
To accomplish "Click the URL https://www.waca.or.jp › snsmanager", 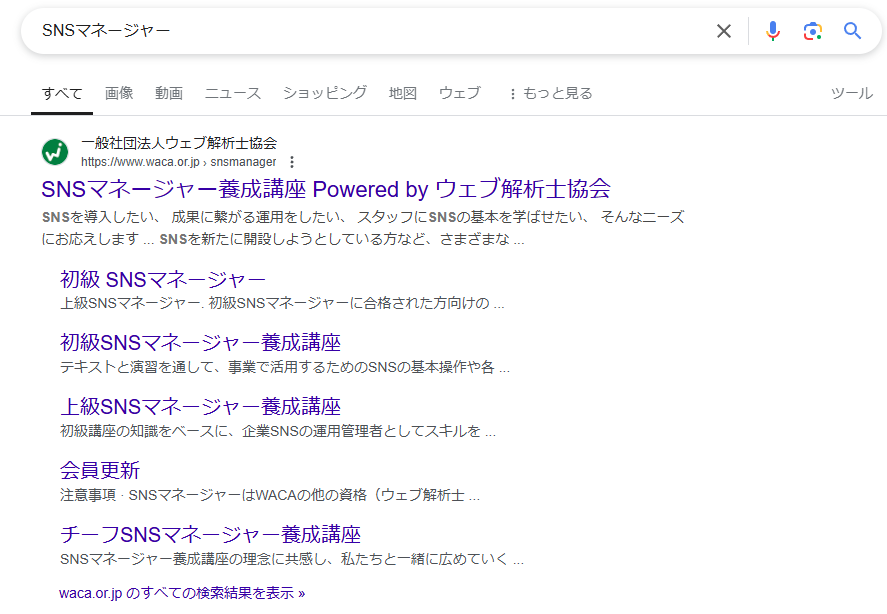I will tap(178, 162).
